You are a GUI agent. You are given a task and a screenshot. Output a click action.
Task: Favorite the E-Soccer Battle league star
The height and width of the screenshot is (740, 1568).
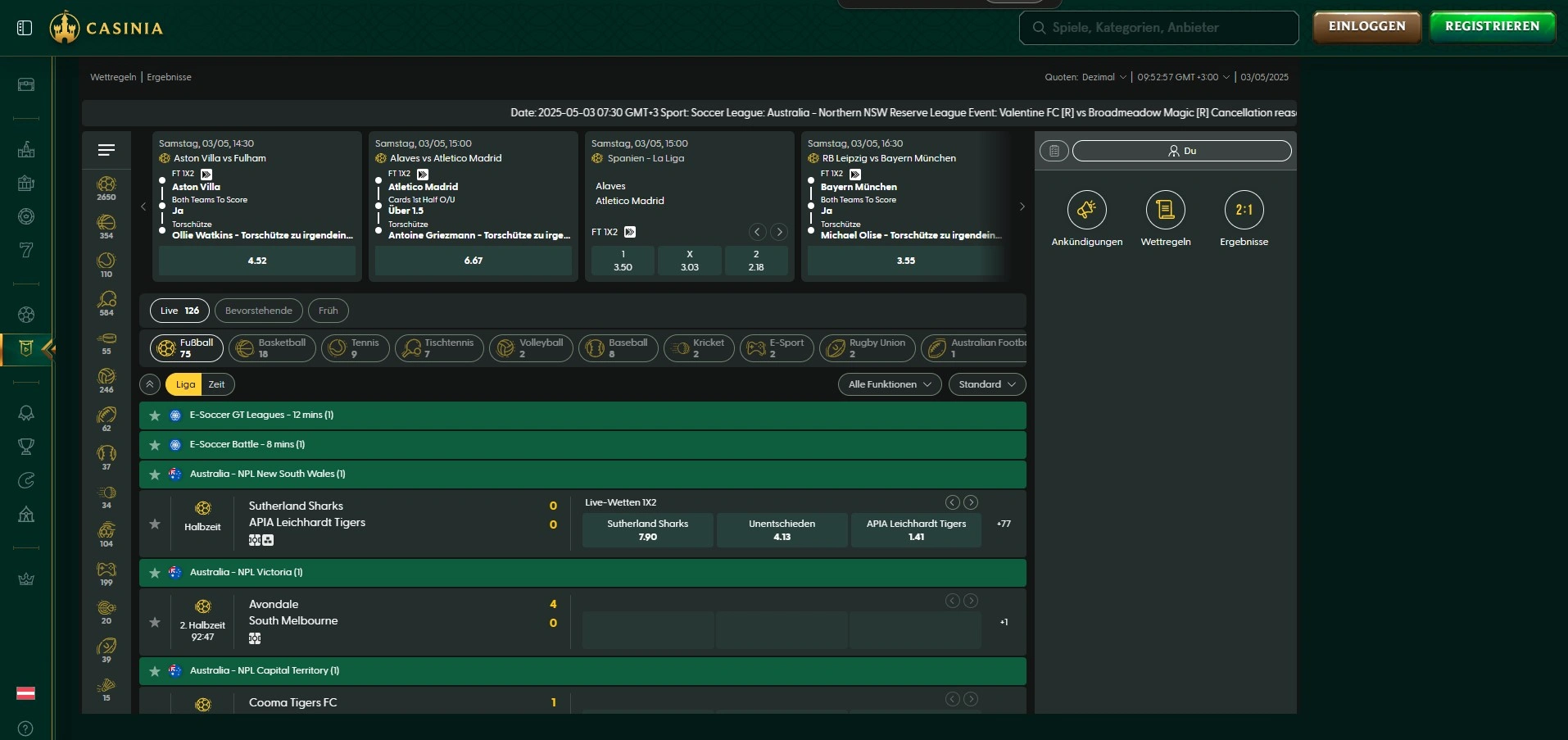click(155, 445)
